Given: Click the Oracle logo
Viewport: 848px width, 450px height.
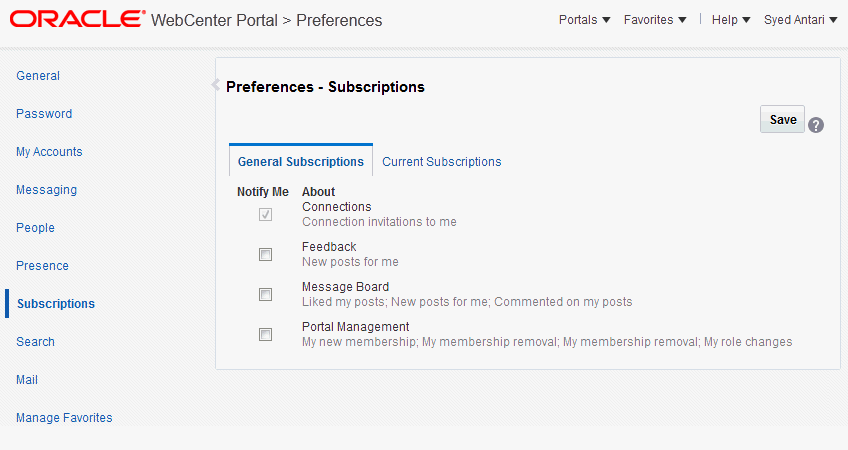Looking at the screenshot, I should [76, 19].
